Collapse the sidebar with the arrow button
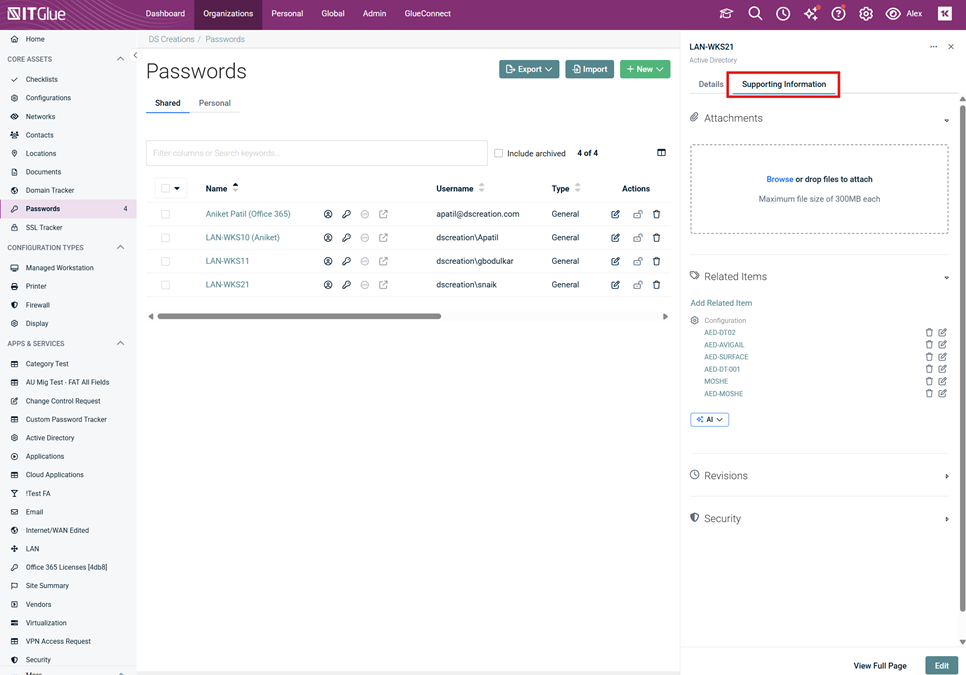The width and height of the screenshot is (966, 675). click(136, 55)
